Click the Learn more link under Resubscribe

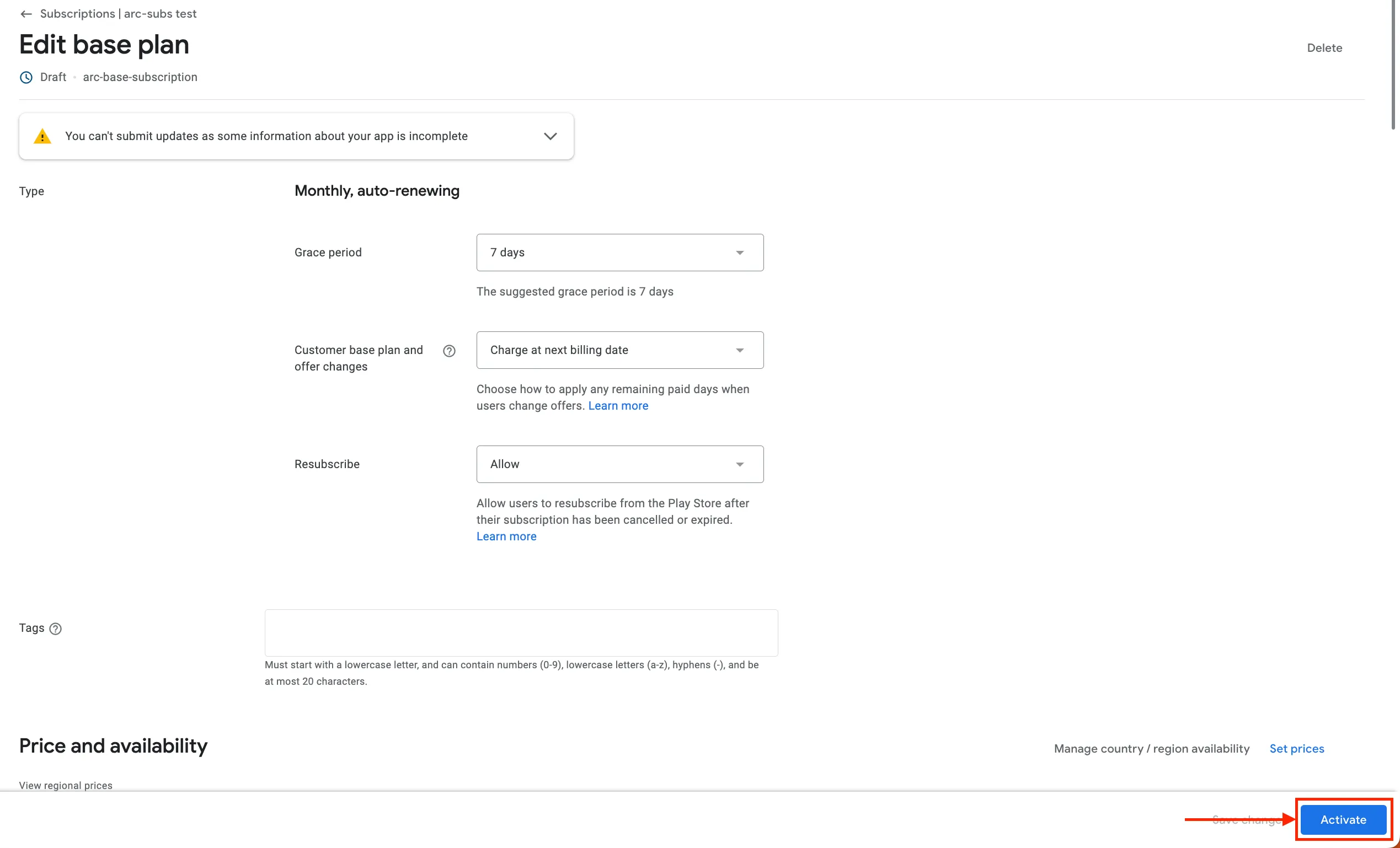(x=506, y=536)
